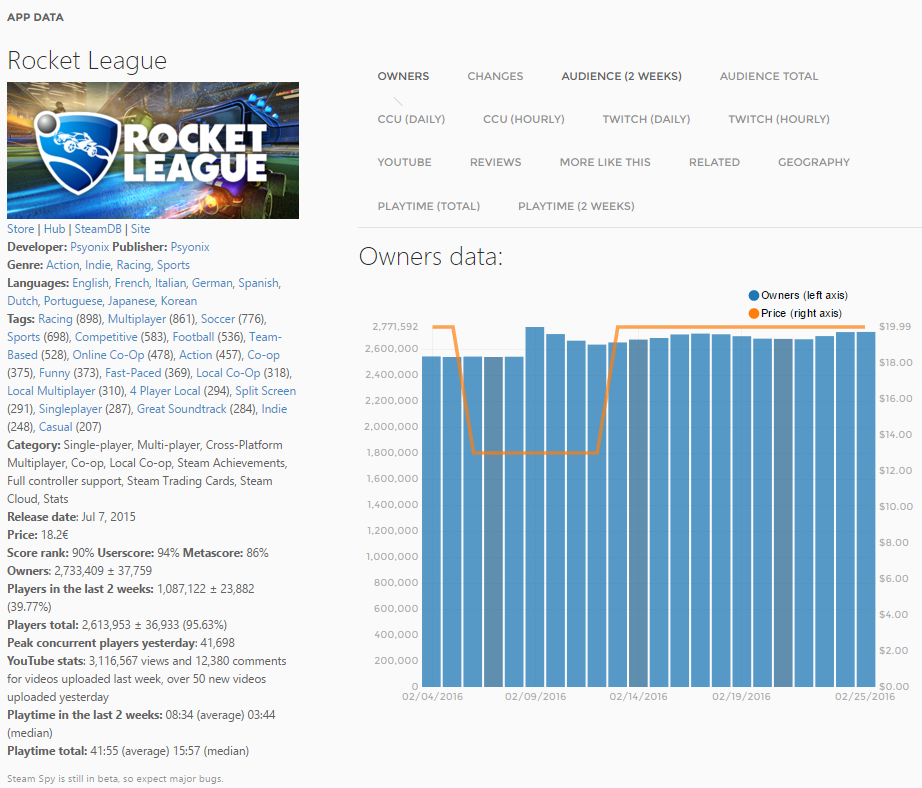Click the 'Price: 18.2€' text

click(38, 535)
